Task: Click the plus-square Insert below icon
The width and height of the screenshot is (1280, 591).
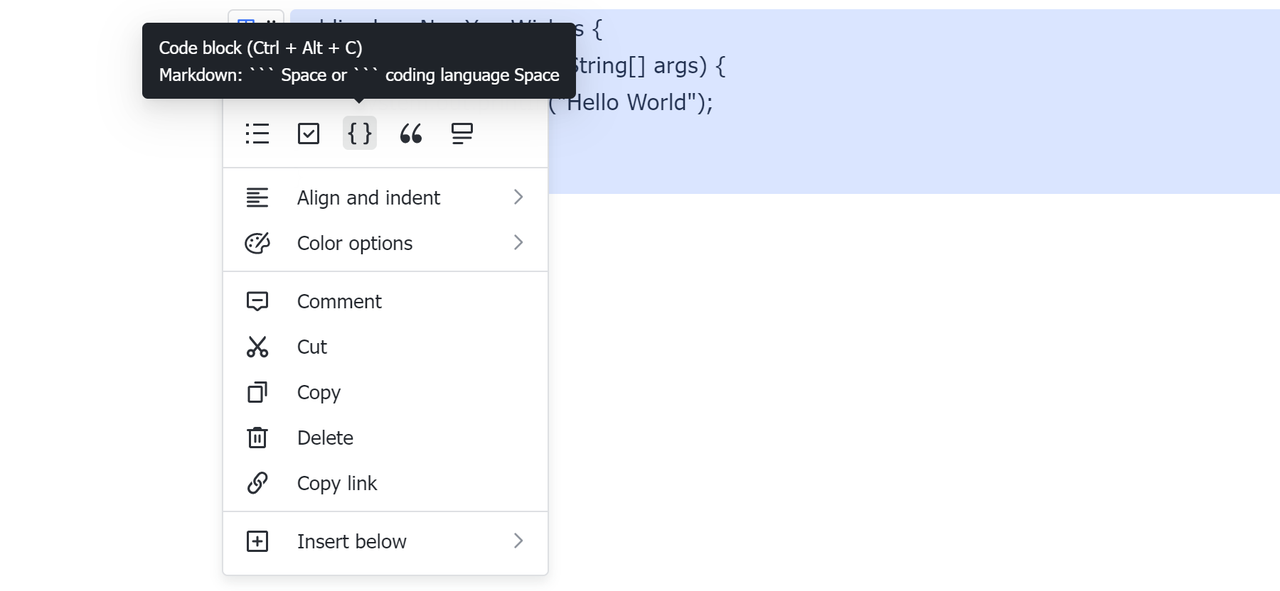Action: coord(257,541)
